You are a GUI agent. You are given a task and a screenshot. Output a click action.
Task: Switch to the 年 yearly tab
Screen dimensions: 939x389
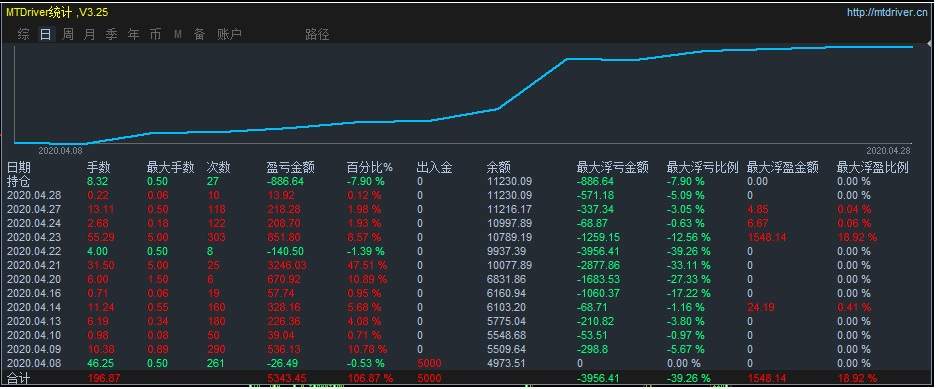(x=134, y=34)
